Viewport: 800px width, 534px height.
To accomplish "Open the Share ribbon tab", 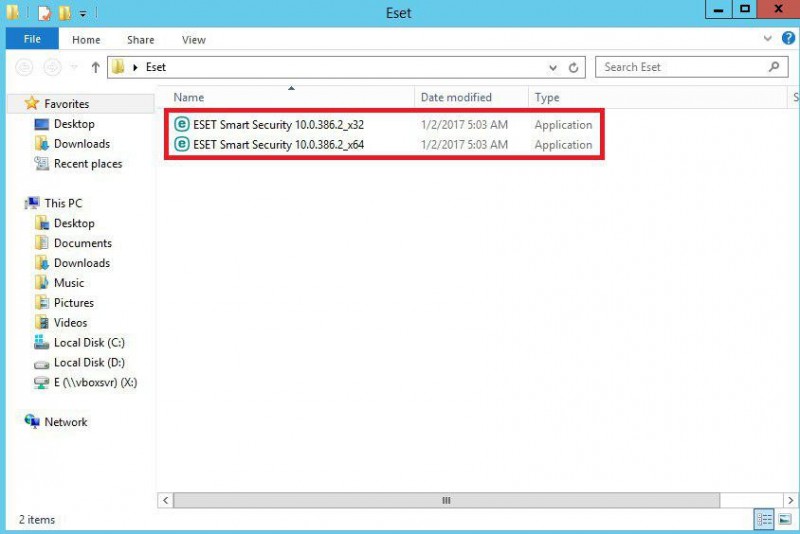I will coord(140,40).
